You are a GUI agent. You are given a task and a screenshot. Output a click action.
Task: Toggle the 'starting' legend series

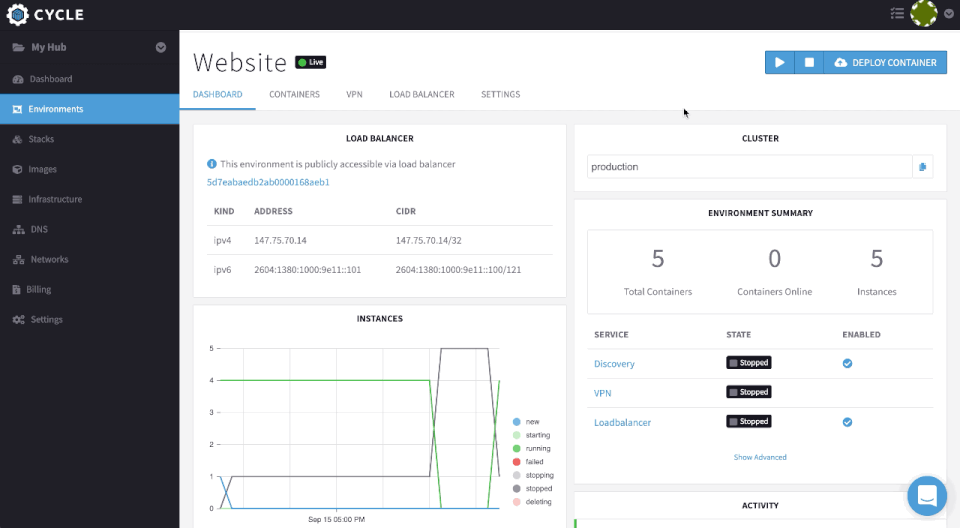[x=531, y=436]
